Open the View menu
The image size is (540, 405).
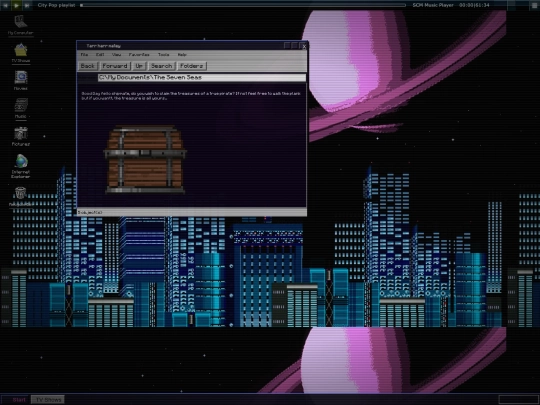coord(116,54)
